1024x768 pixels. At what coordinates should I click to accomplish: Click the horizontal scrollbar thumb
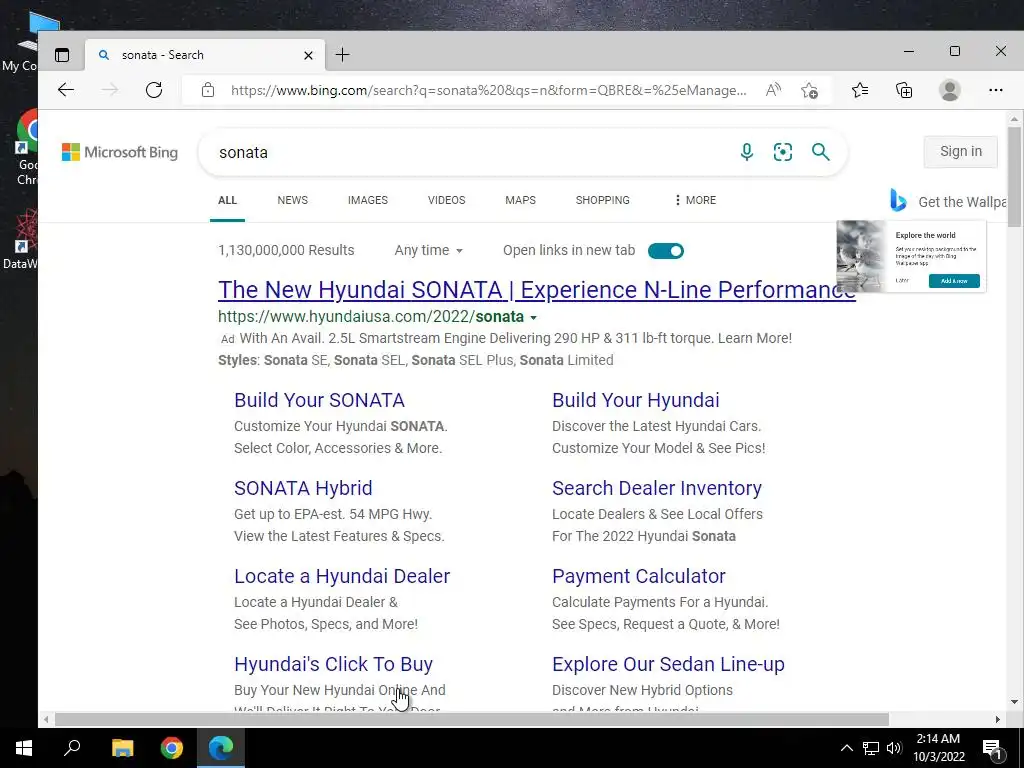pos(472,719)
